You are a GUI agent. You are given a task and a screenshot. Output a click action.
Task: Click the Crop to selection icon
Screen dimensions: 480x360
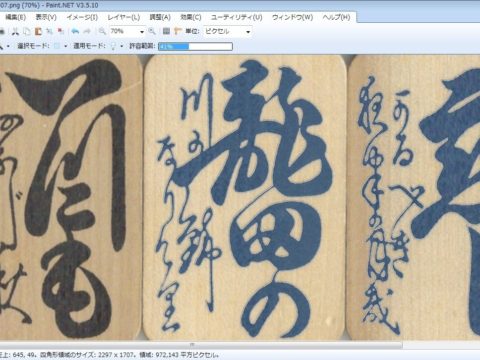(x=49, y=31)
